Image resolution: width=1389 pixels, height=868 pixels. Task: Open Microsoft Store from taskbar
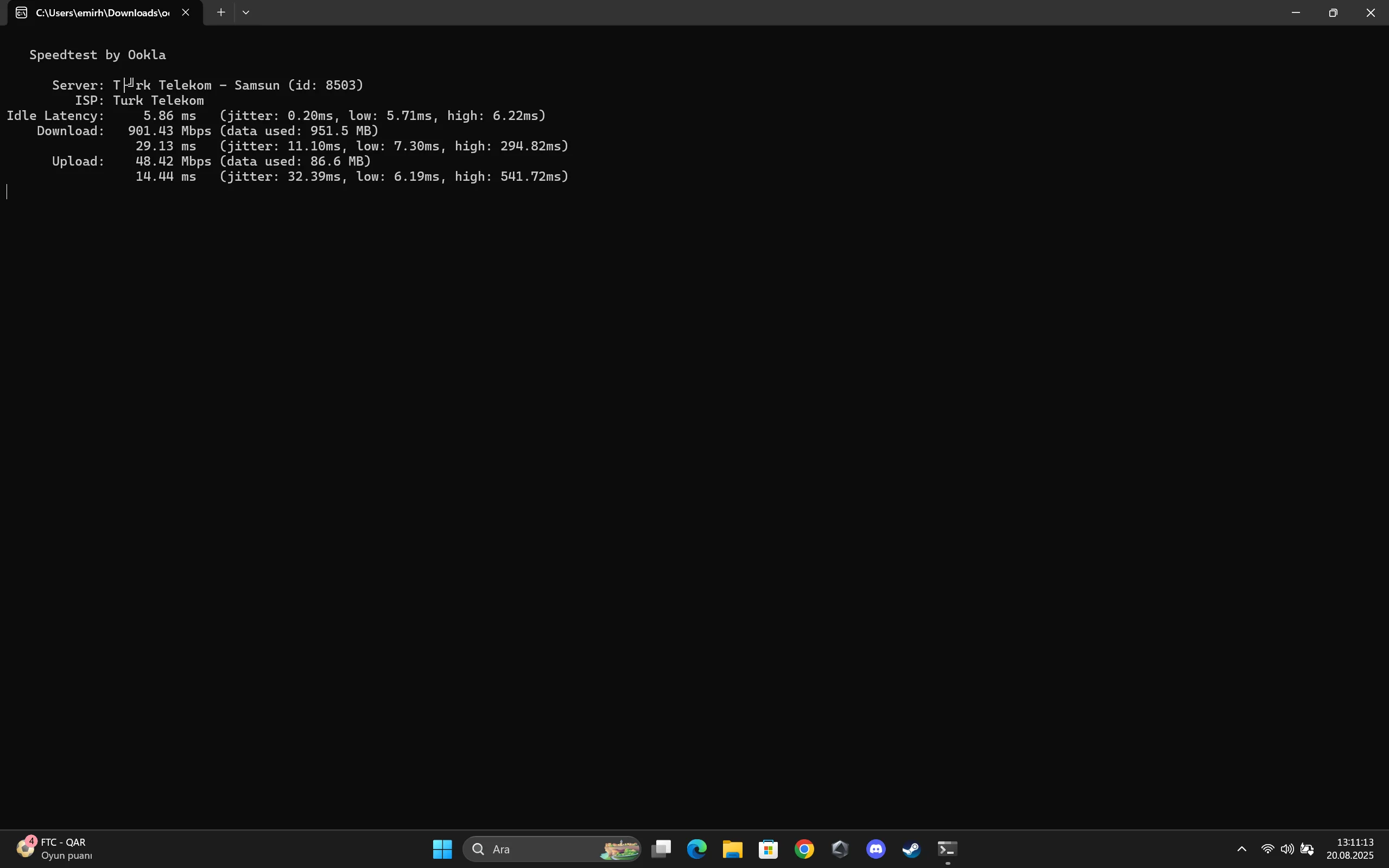pos(768,849)
